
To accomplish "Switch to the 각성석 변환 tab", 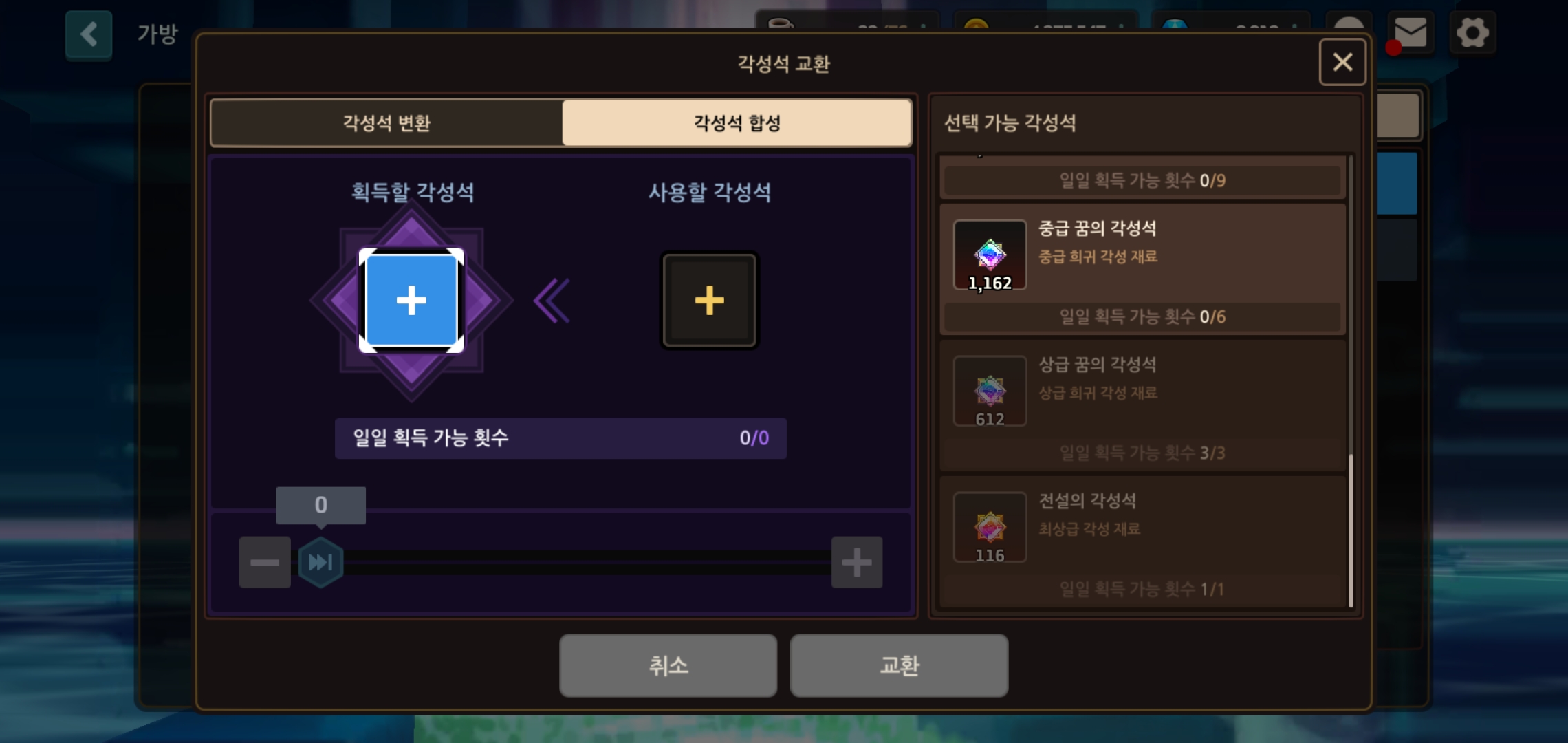I will pyautogui.click(x=386, y=122).
